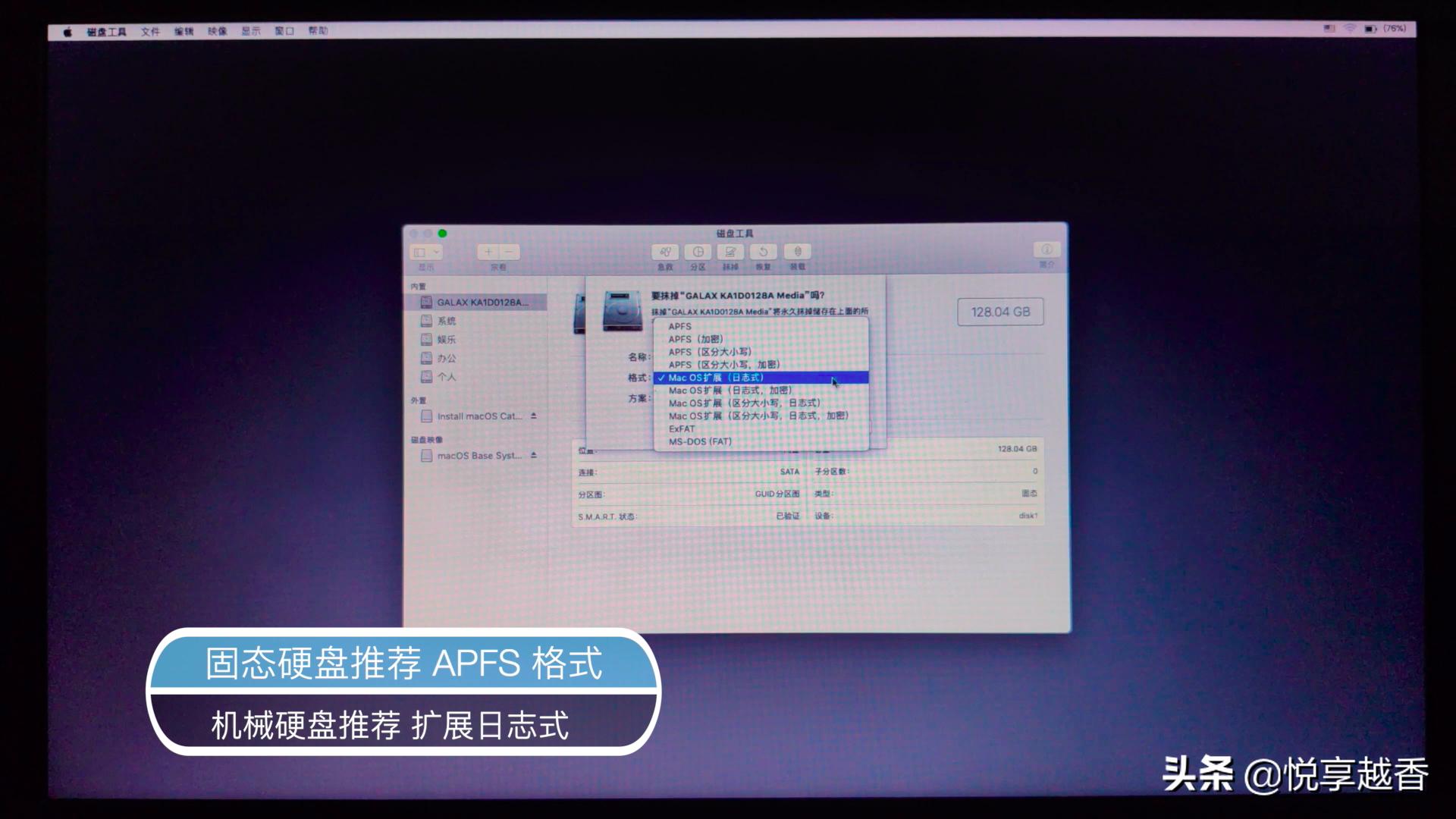The image size is (1456, 819).
Task: Open the 分区 (Partition) tool
Action: tap(698, 253)
